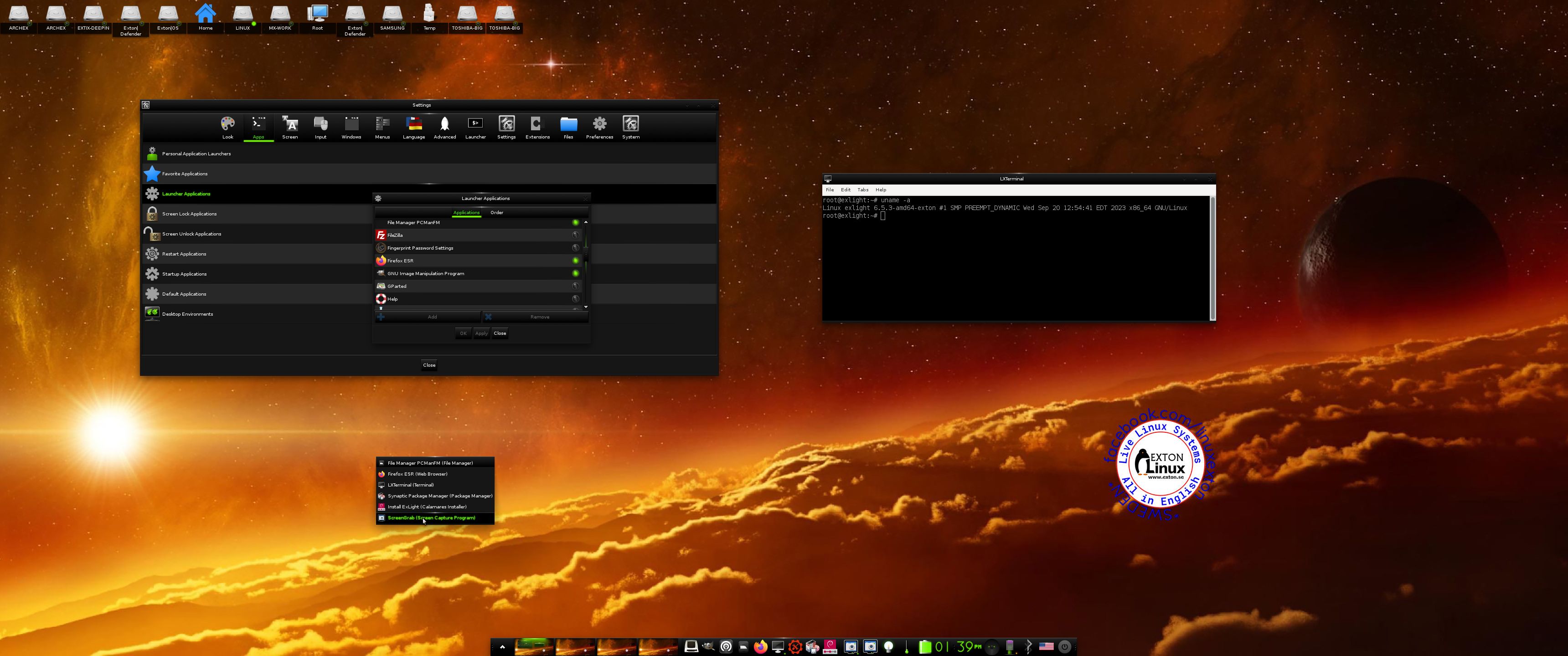
Task: Expand shelf menu with up-arrow button
Action: point(502,646)
